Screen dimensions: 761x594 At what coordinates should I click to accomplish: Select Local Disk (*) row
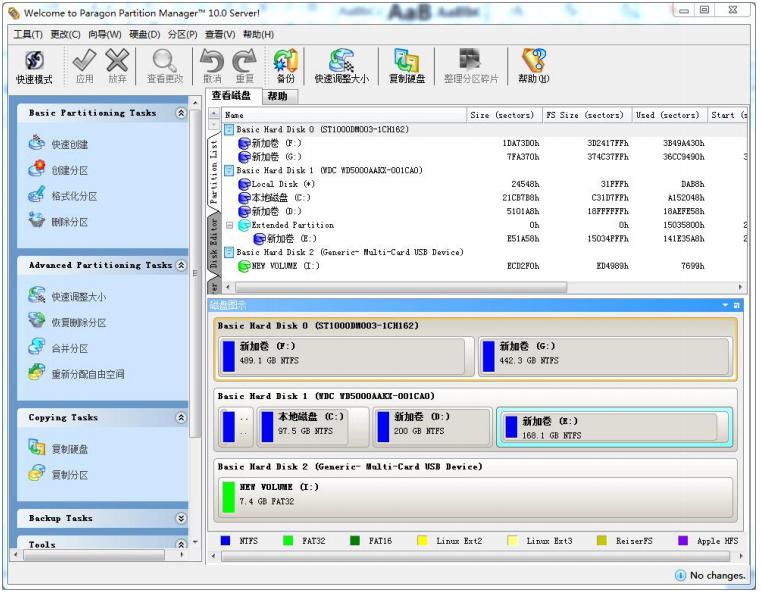(x=484, y=184)
